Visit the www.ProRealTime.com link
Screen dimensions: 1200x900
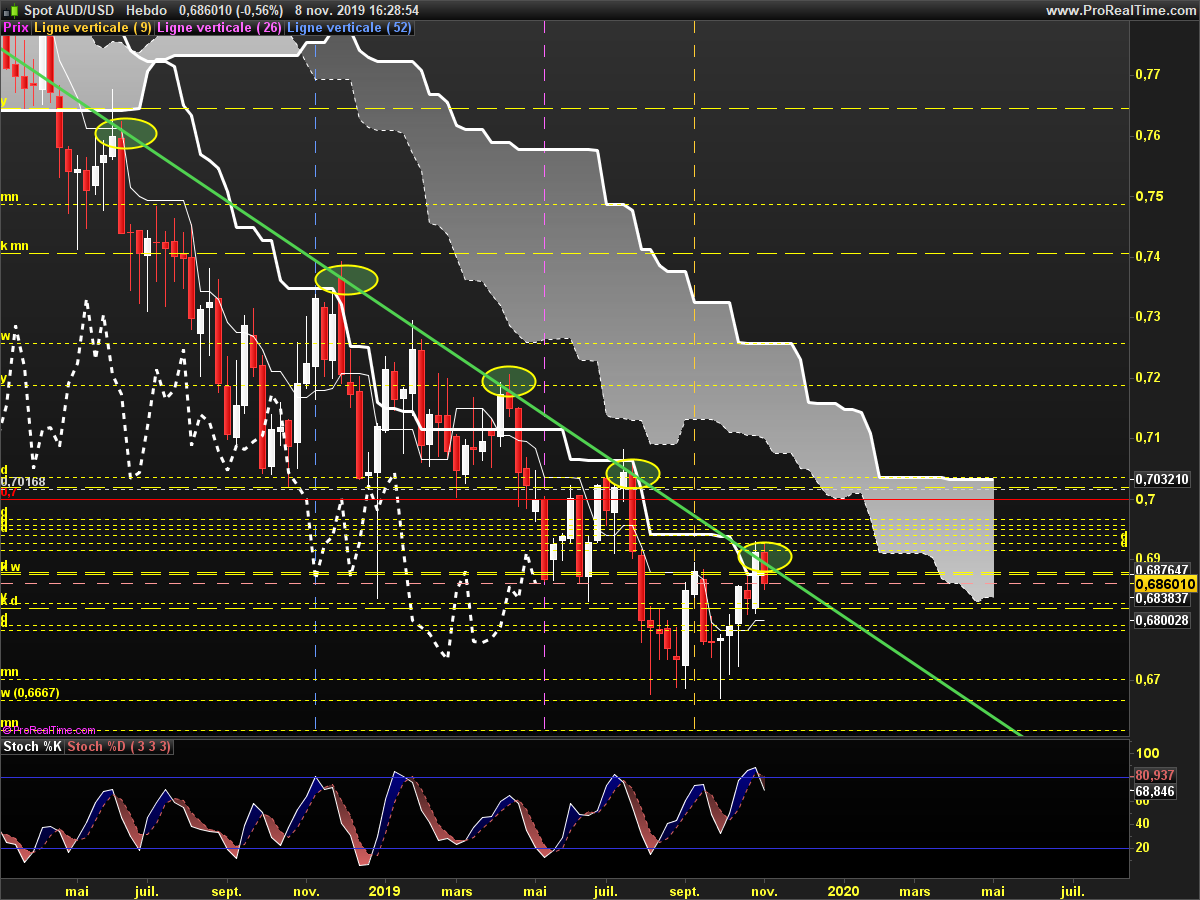pyautogui.click(x=1120, y=10)
